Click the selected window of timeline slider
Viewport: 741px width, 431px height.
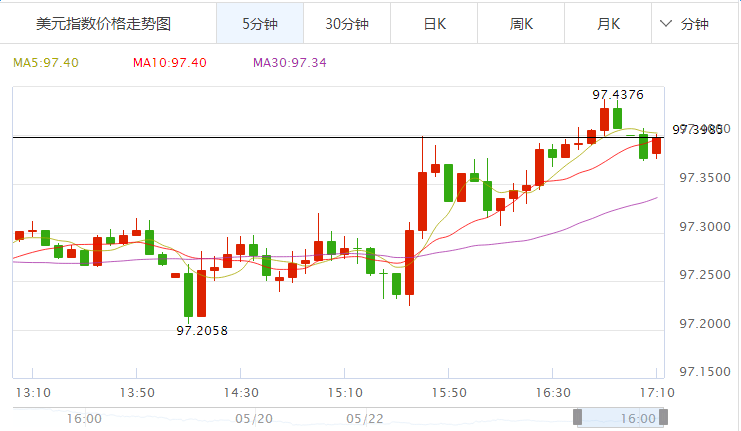(620, 418)
